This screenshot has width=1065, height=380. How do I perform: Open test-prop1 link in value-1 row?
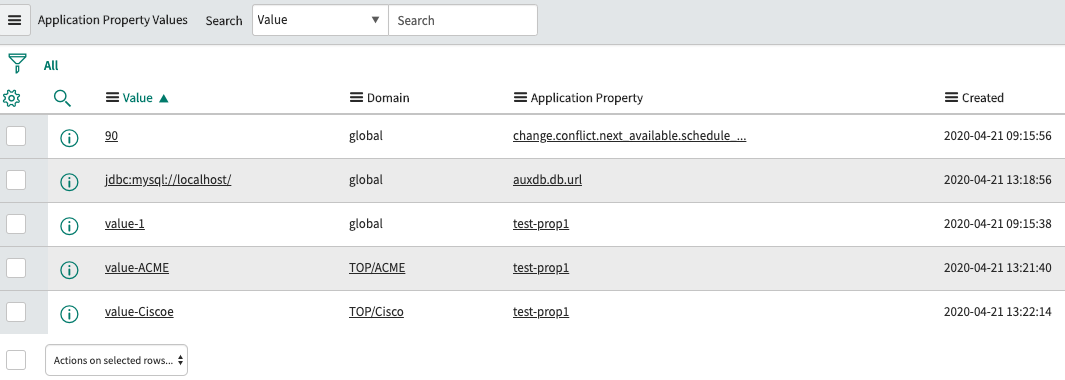coord(541,224)
